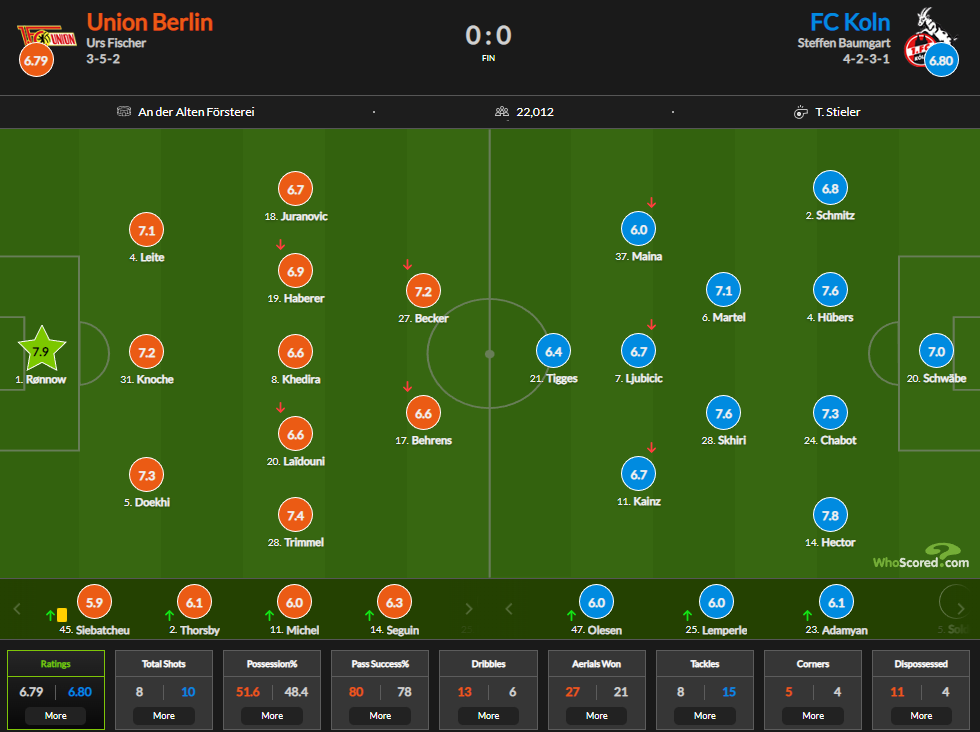Show next Union Berlin substitutes
980x732 pixels.
[x=469, y=609]
